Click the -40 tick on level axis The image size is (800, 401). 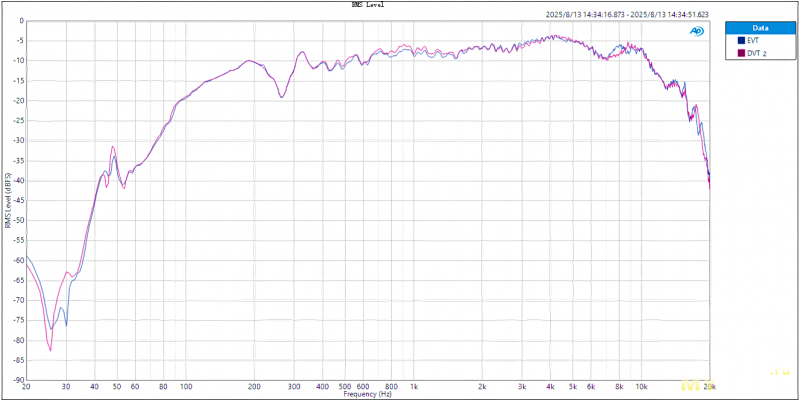tap(18, 181)
